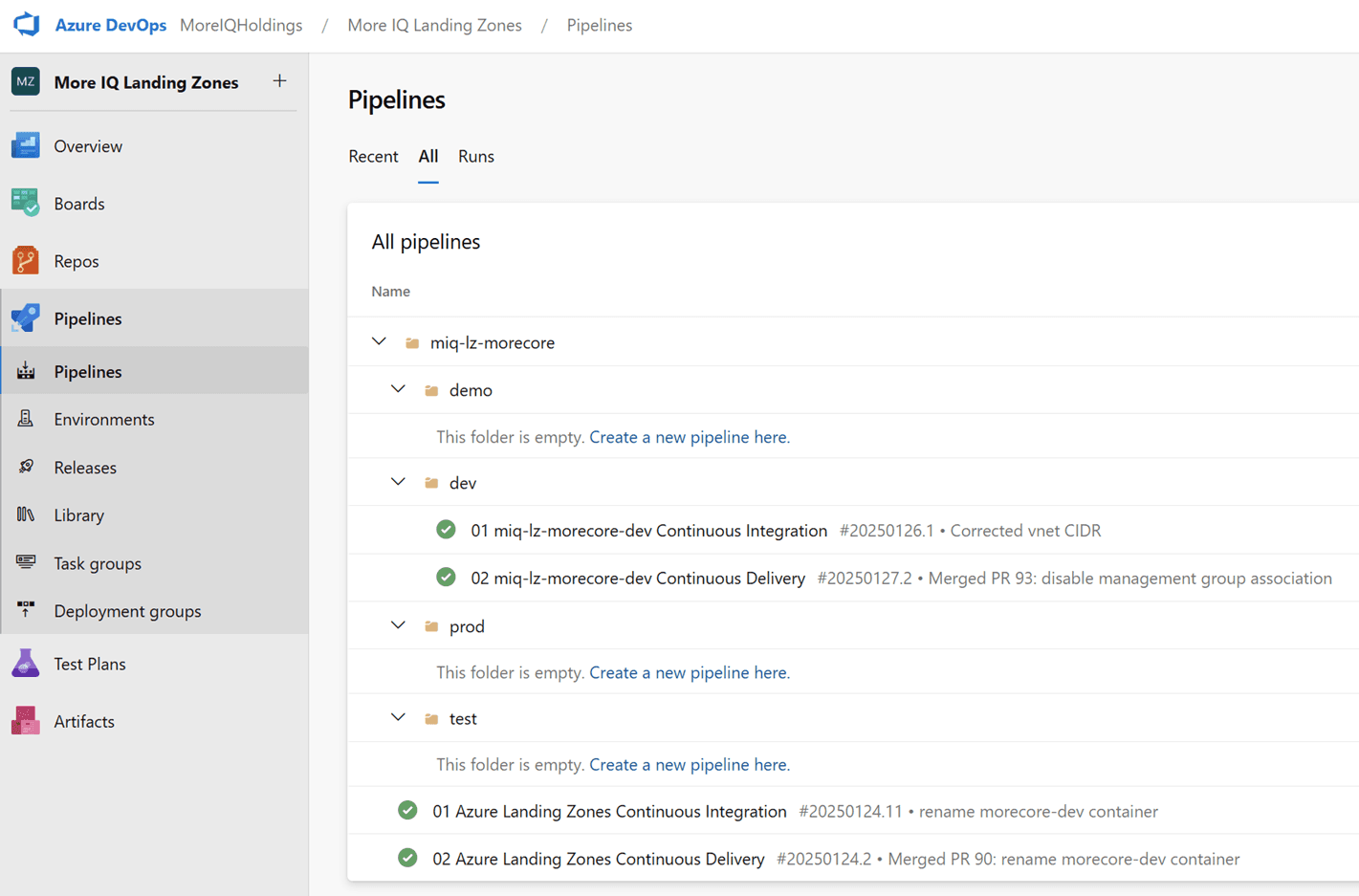Go to Test Plans

click(x=91, y=664)
